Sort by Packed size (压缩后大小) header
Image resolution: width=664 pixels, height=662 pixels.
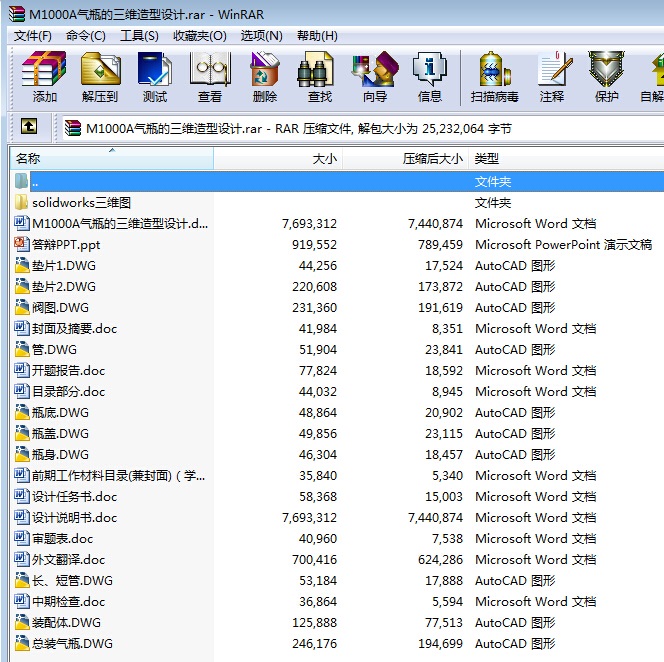coord(405,158)
